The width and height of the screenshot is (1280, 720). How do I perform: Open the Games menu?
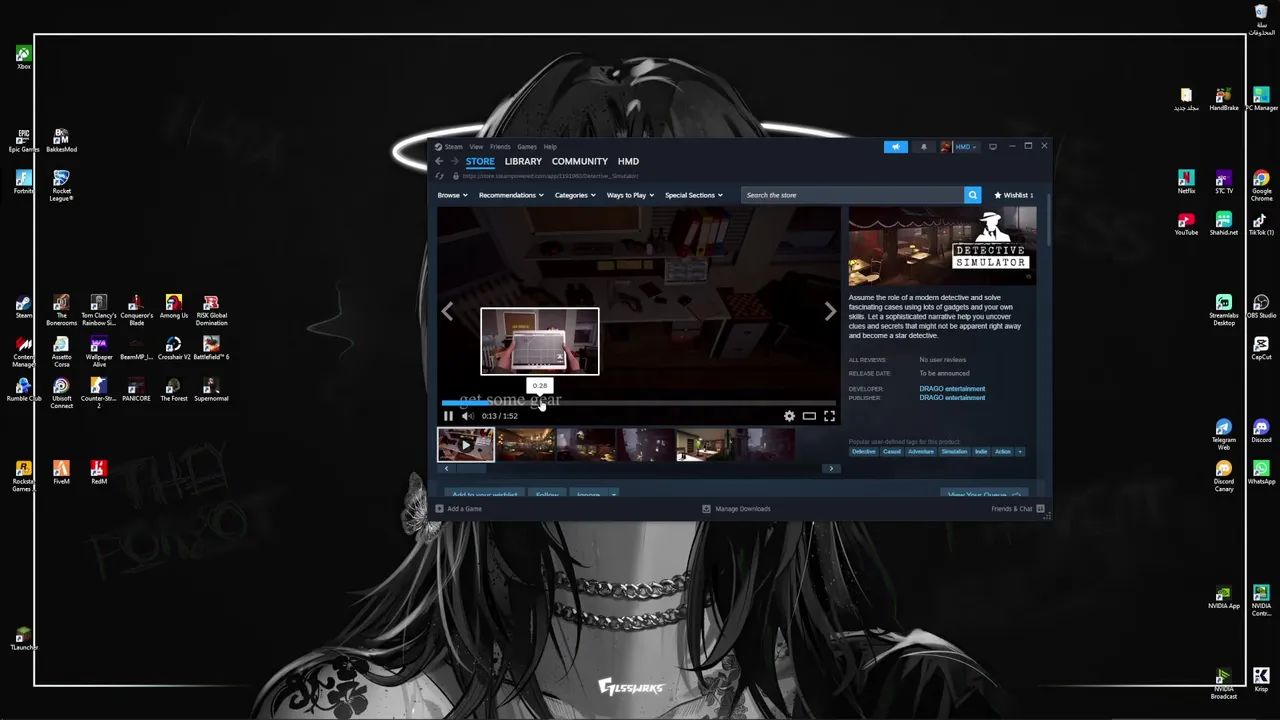(x=527, y=147)
